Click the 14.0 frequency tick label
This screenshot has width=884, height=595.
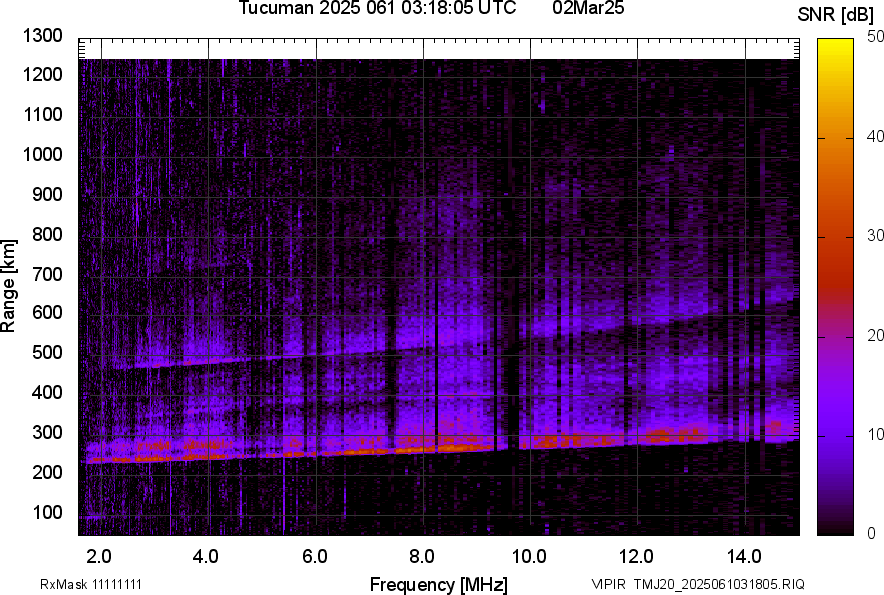744,555
